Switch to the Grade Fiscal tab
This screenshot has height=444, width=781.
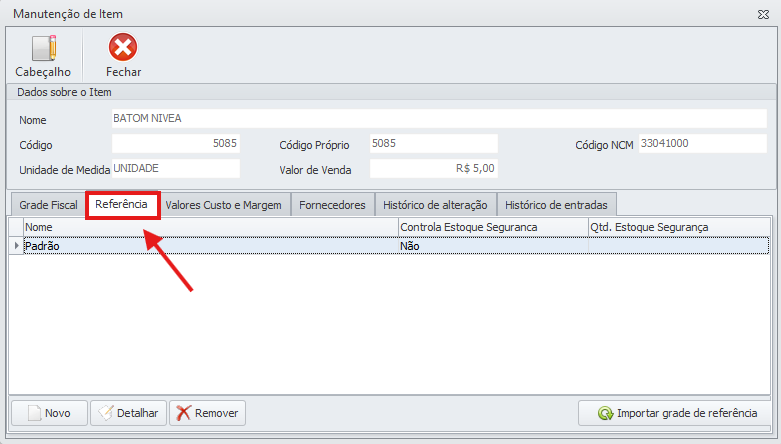[x=48, y=205]
